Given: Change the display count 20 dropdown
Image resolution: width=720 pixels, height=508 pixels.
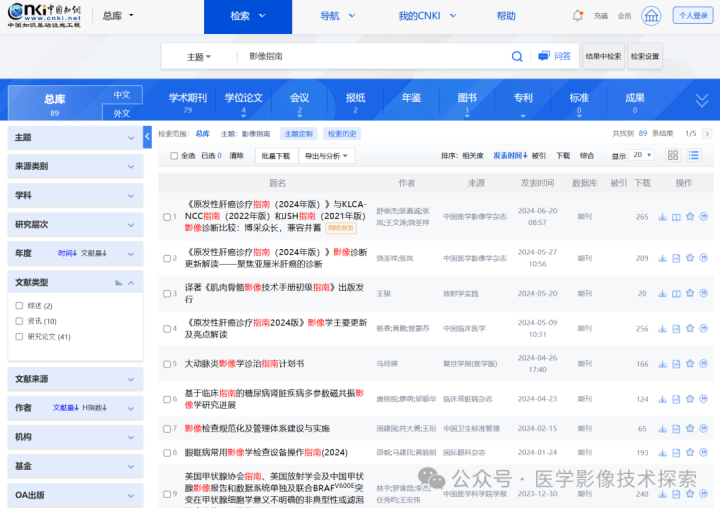Looking at the screenshot, I should point(641,155).
